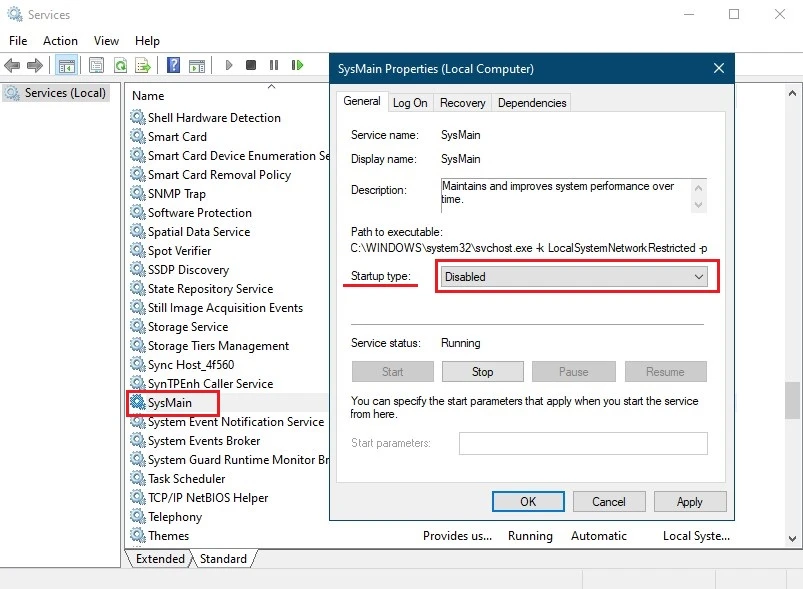
Task: Open the File menu
Action: (x=18, y=41)
